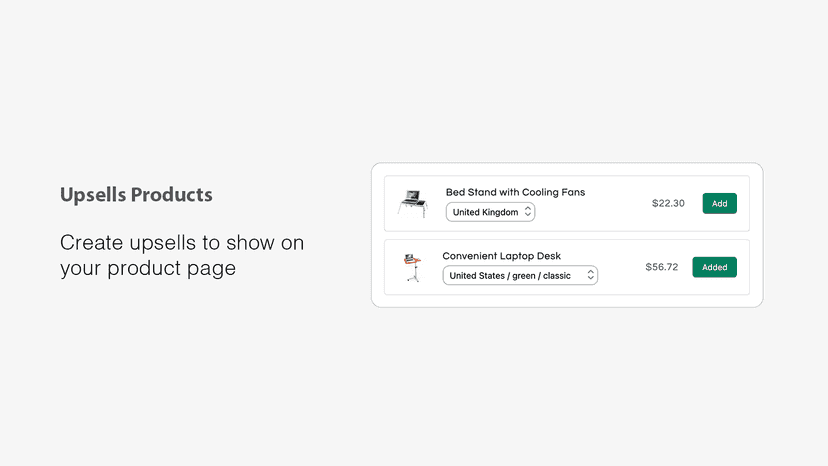Click the Convenient Laptop Desk title

[x=502, y=256]
